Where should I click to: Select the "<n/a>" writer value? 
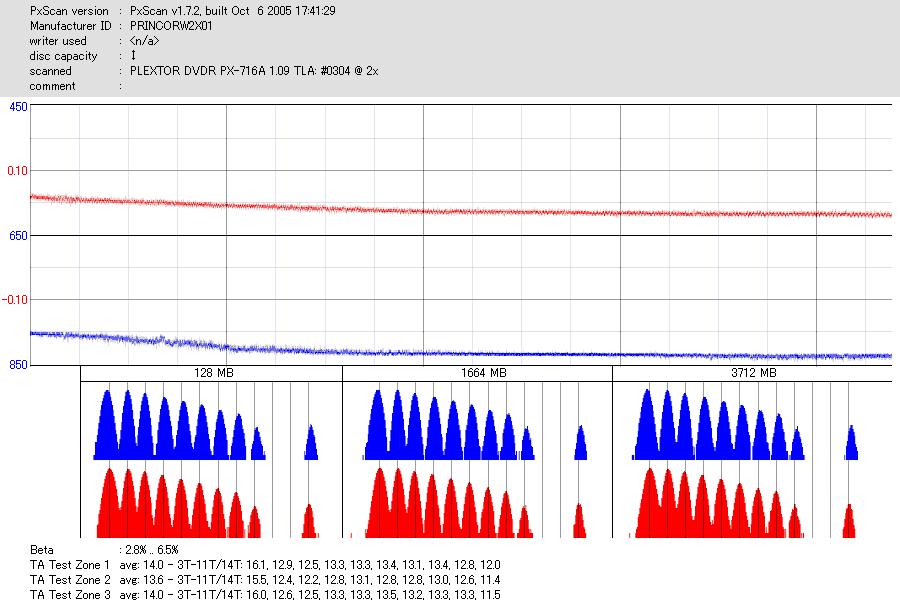point(144,41)
